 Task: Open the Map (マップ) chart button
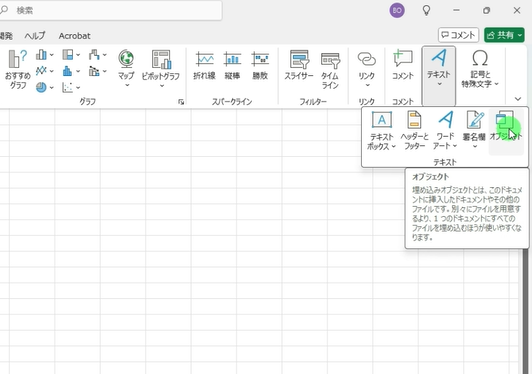pyautogui.click(x=126, y=69)
